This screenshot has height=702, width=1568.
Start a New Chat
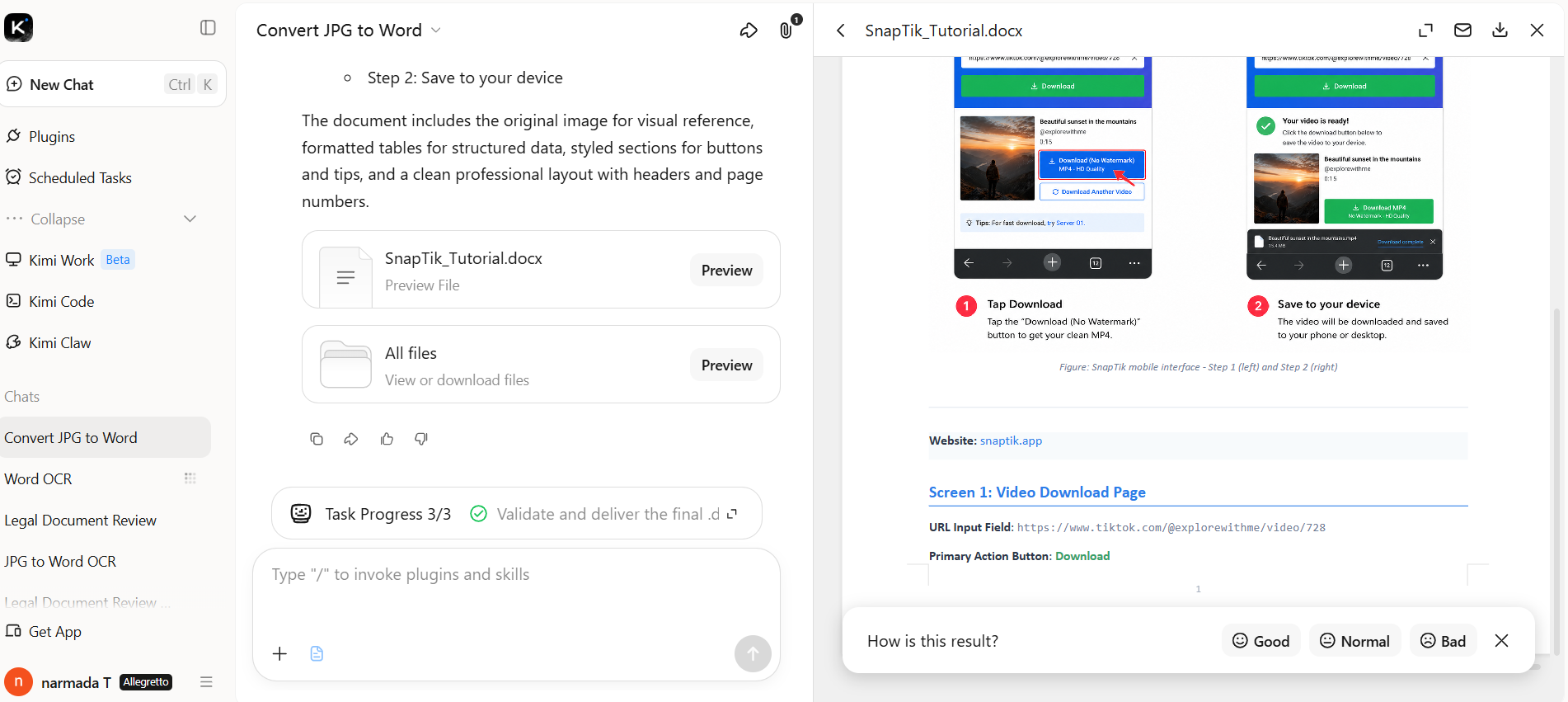[x=113, y=84]
